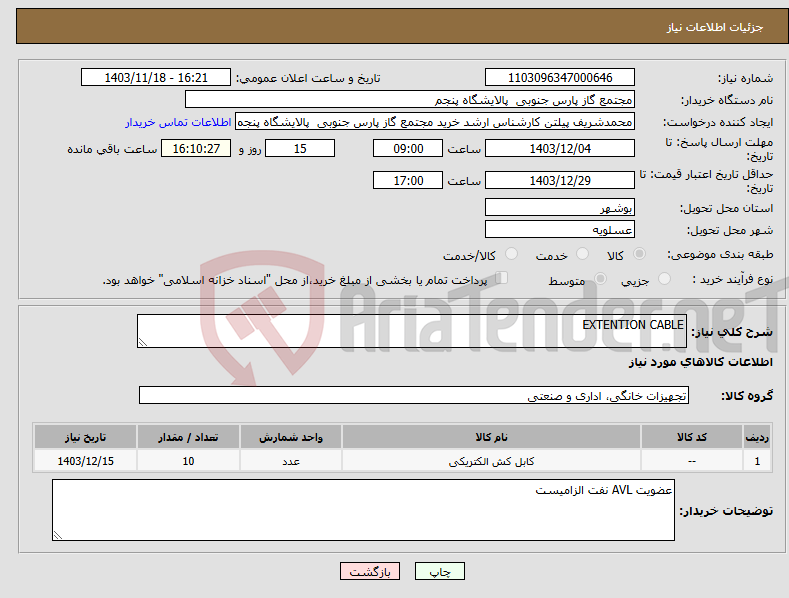Click the شرح کلی نیاز label
The image size is (789, 598).
732,332
